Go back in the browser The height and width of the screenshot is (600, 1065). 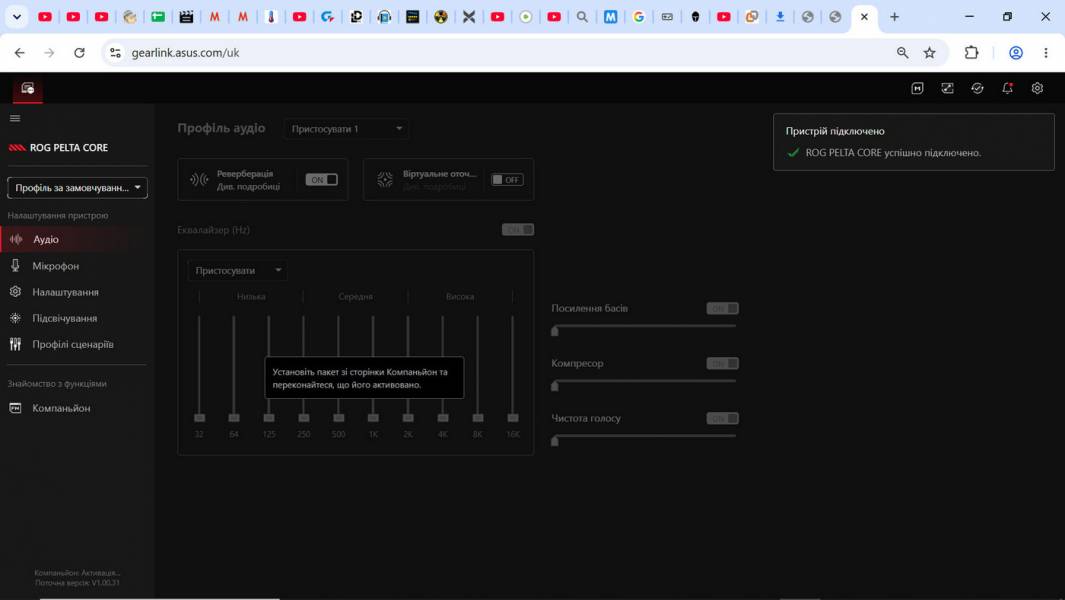coord(20,52)
